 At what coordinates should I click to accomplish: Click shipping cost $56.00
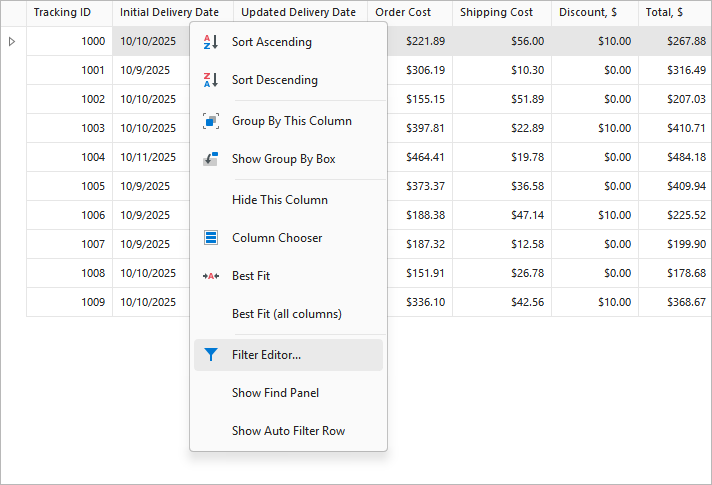(502, 41)
